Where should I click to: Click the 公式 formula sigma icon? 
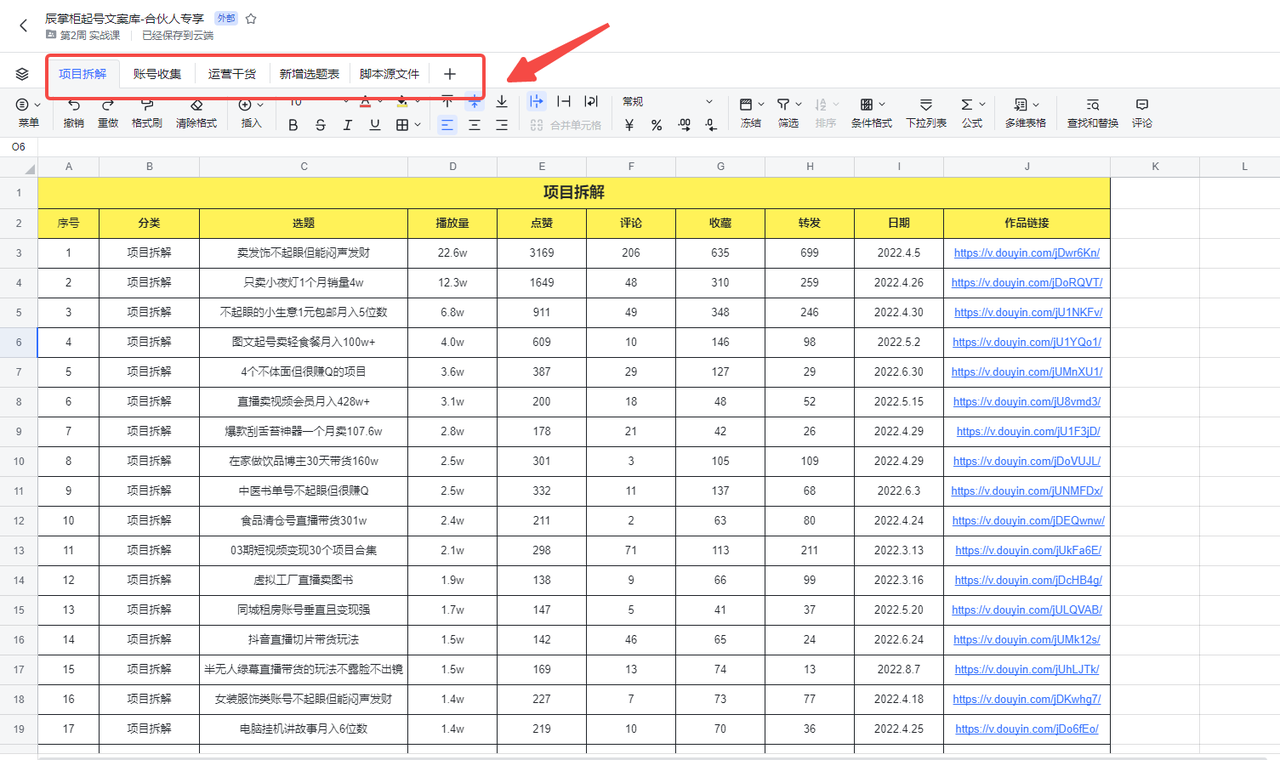point(966,104)
